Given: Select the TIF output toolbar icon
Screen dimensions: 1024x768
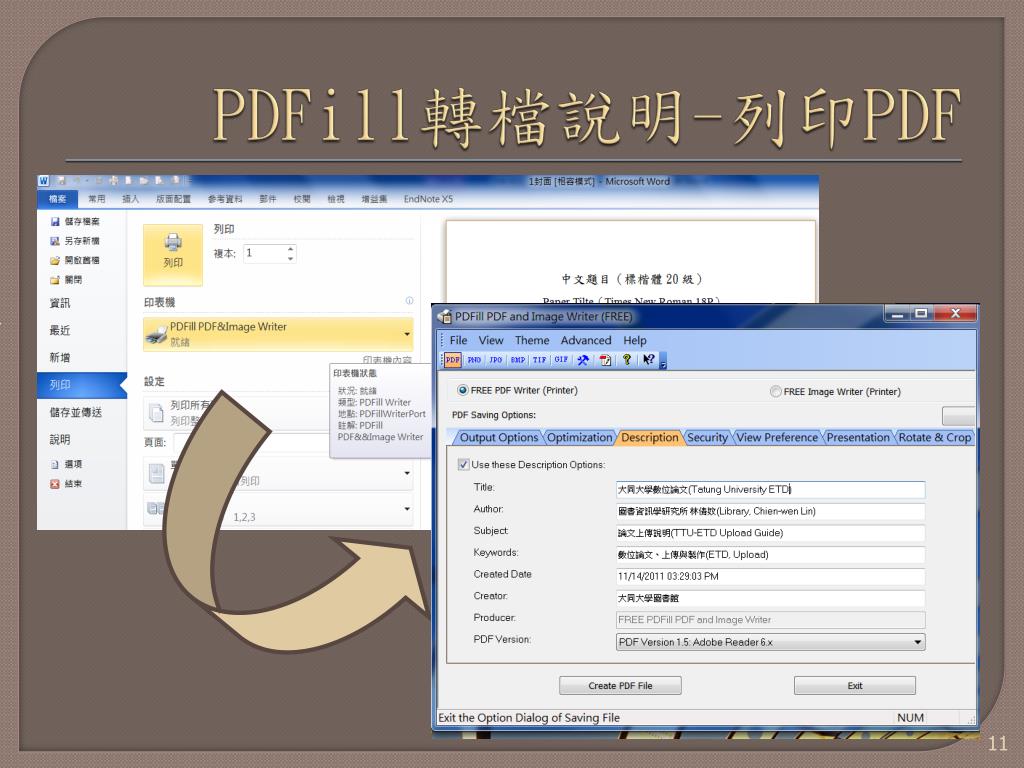Looking at the screenshot, I should 539,360.
